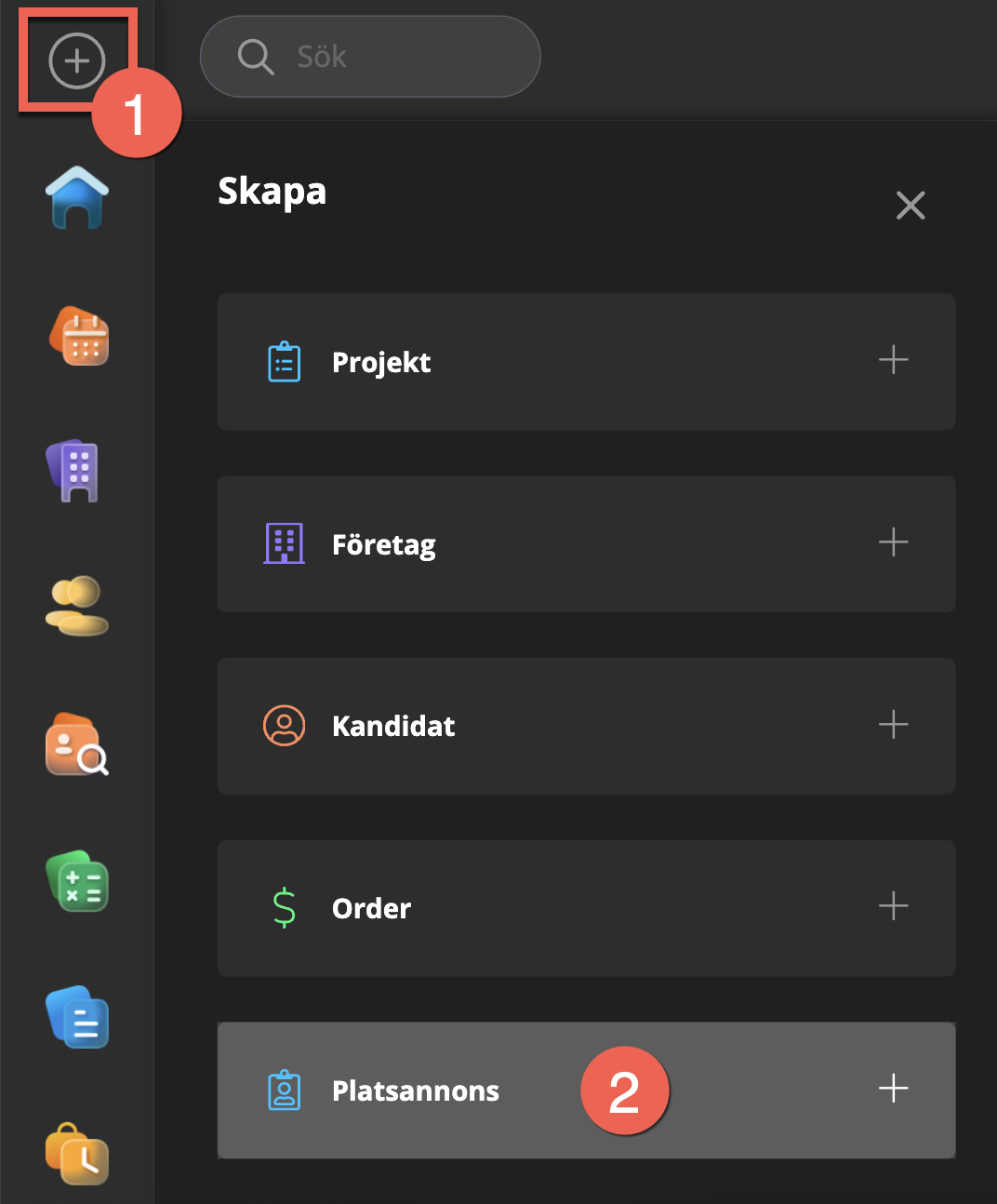Open the briefcase clock sidebar icon
Image resolution: width=997 pixels, height=1204 pixels.
(78, 1154)
